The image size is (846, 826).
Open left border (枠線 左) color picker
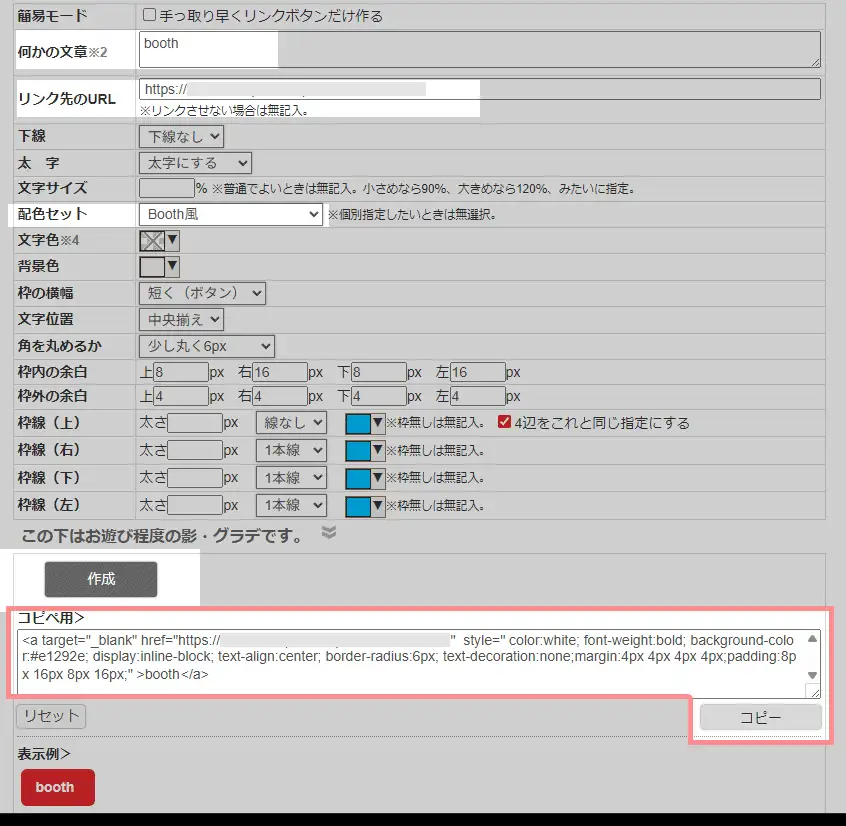click(364, 504)
